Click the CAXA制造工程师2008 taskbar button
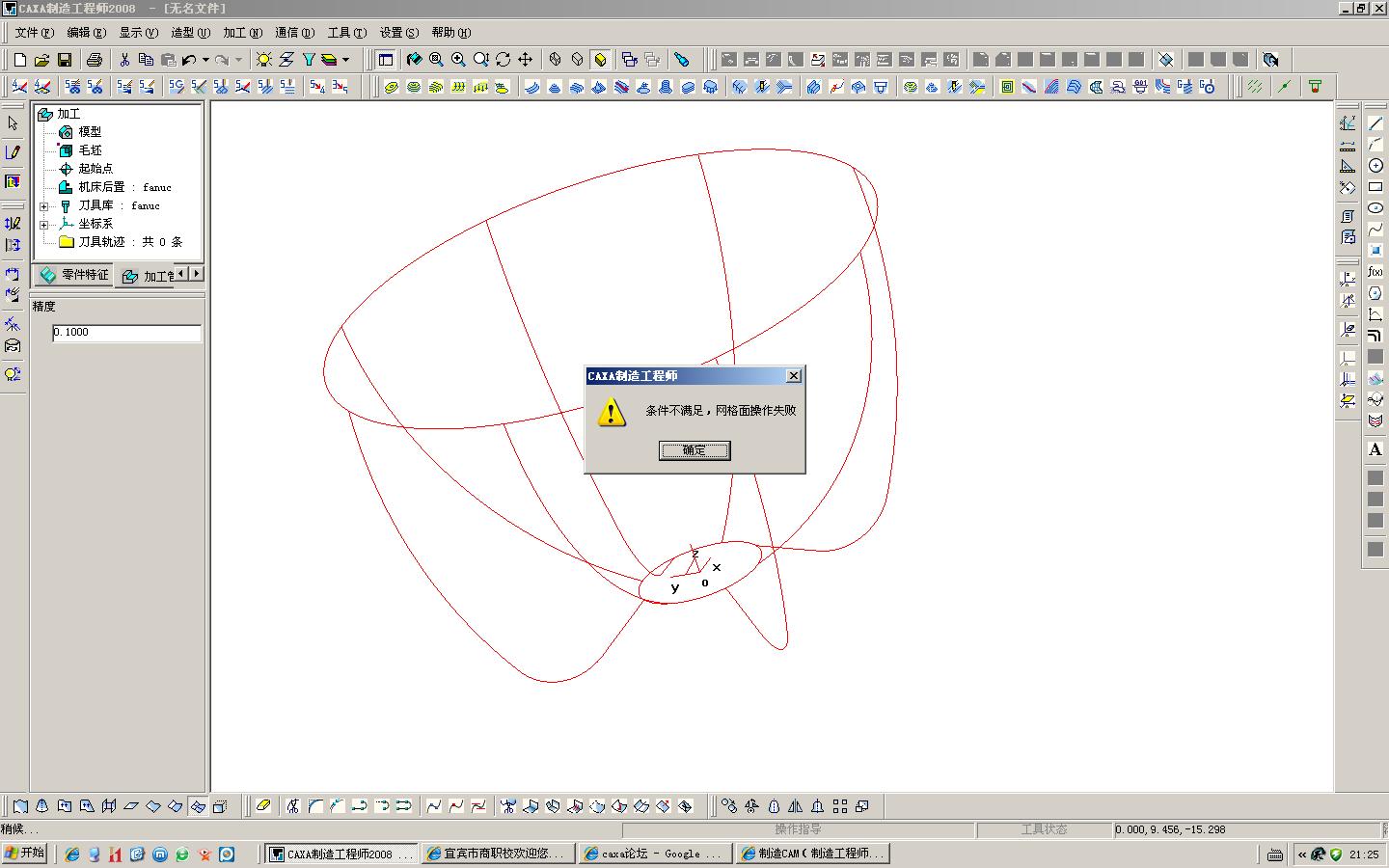Screen dimensions: 1389x868 point(341,854)
